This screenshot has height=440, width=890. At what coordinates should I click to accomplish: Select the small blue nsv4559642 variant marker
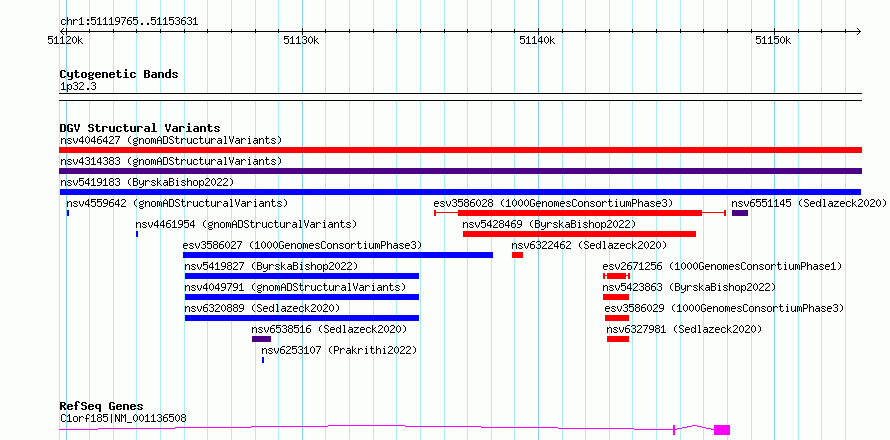pos(68,213)
